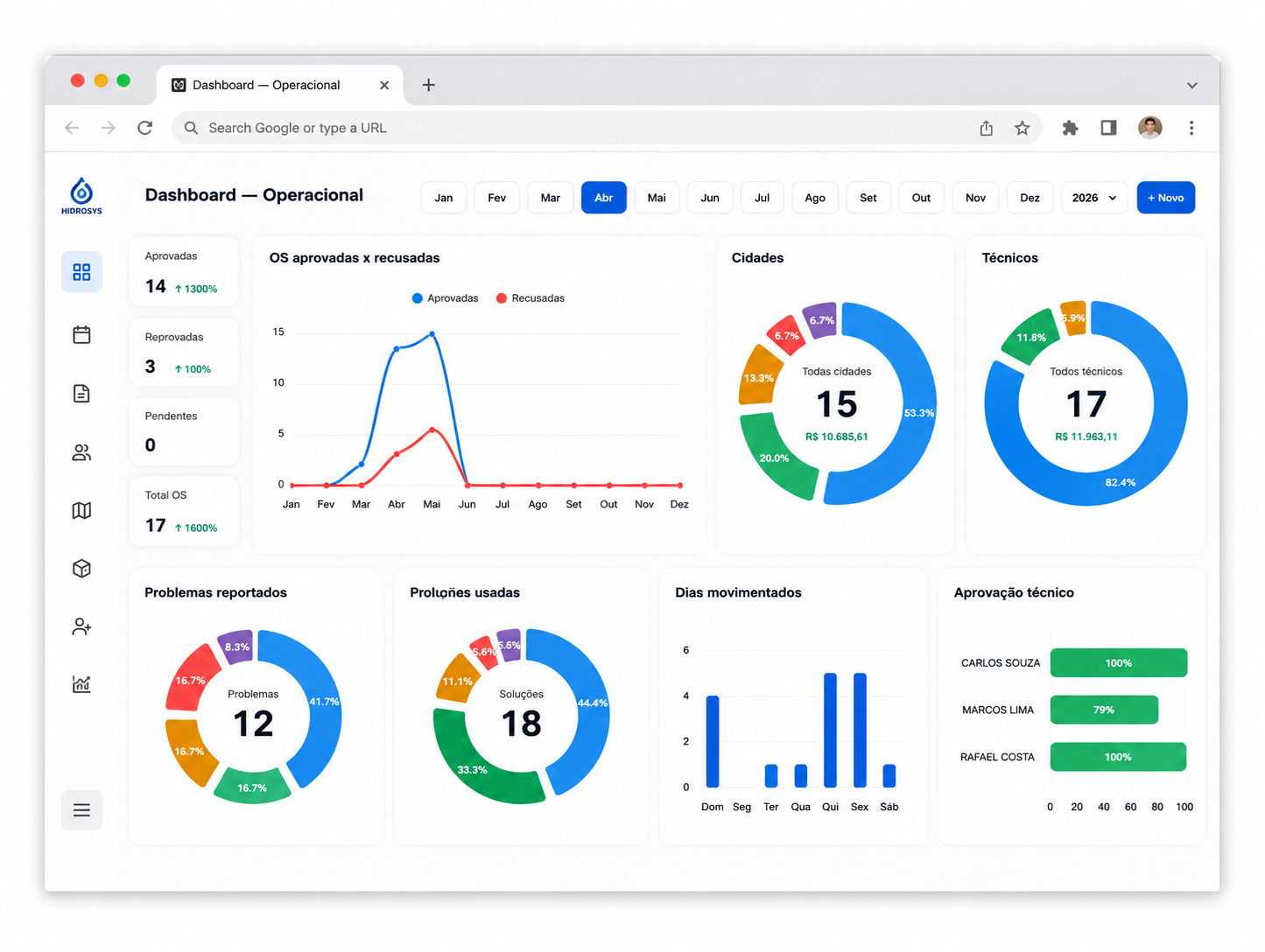Click the RAFAEL COSTA 100% progress bar
1265x952 pixels.
[1118, 757]
